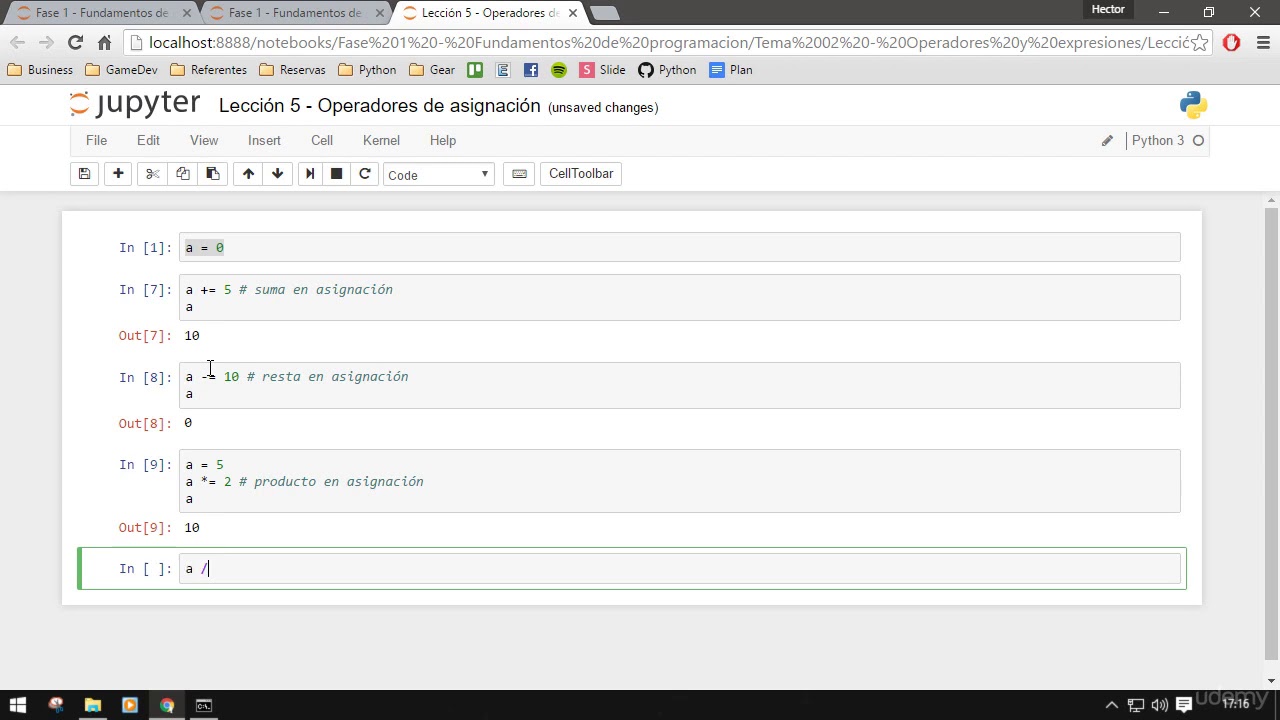Open the Kernel menu

(x=381, y=141)
